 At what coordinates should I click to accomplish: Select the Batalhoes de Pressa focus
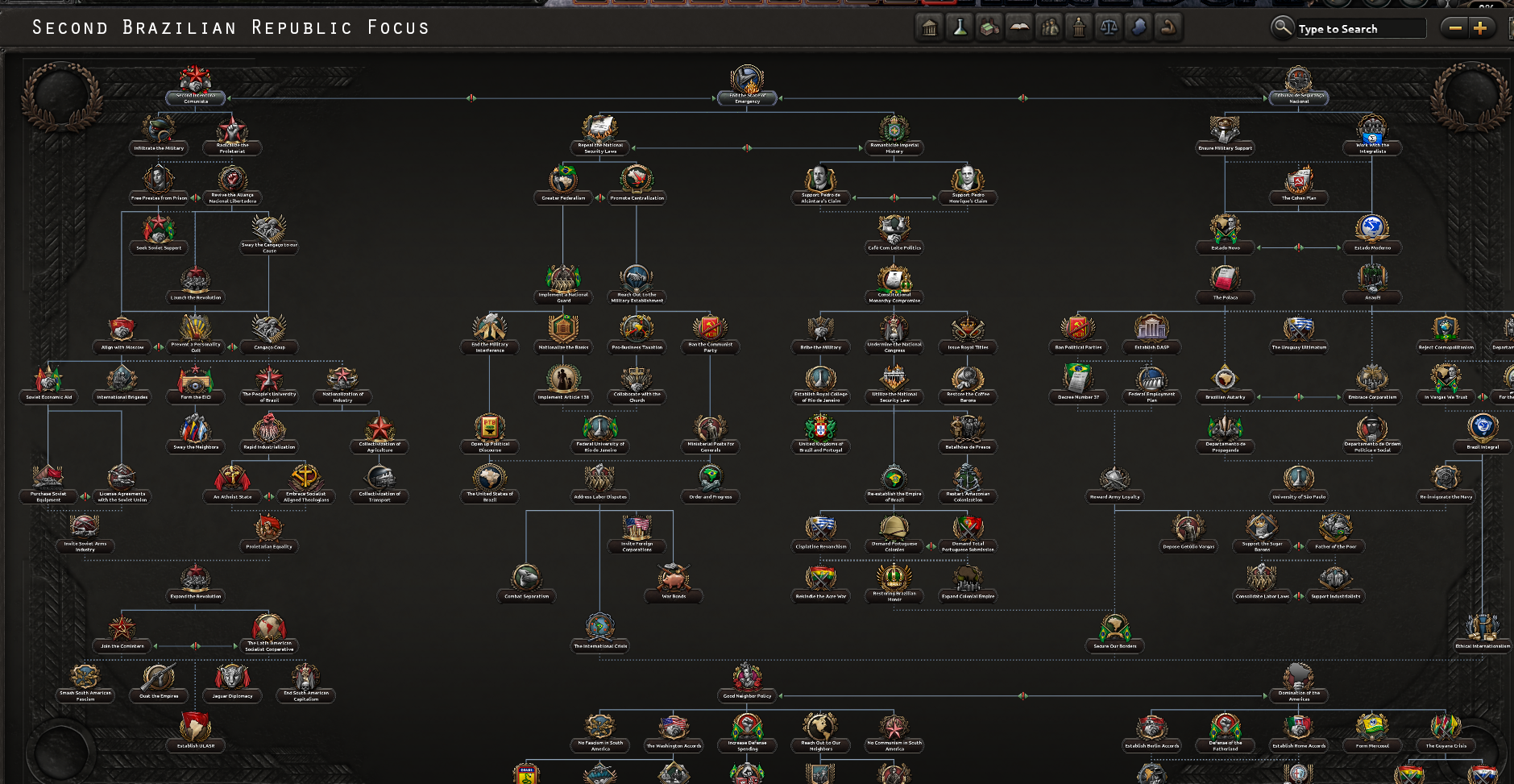pos(968,433)
